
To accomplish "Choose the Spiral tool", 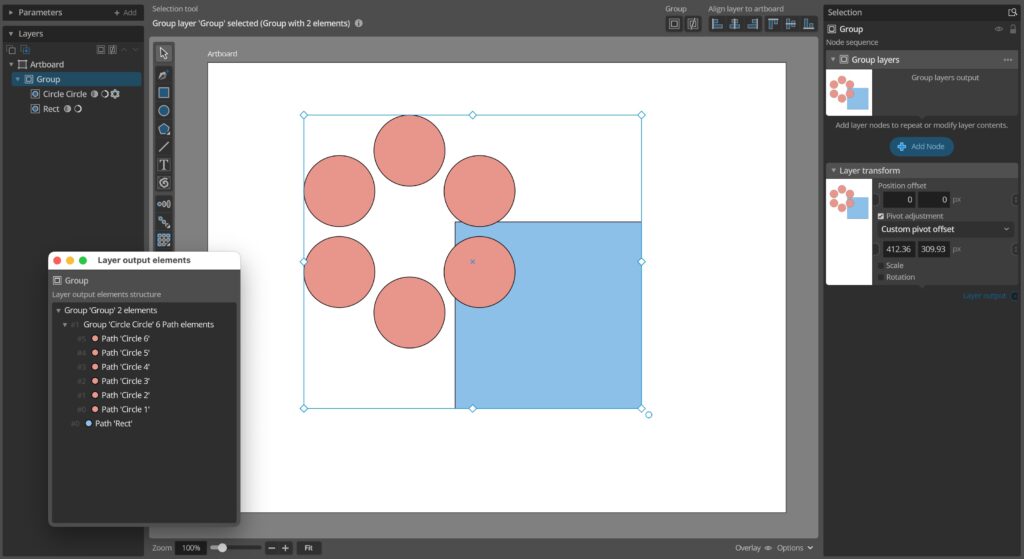I will 164,183.
